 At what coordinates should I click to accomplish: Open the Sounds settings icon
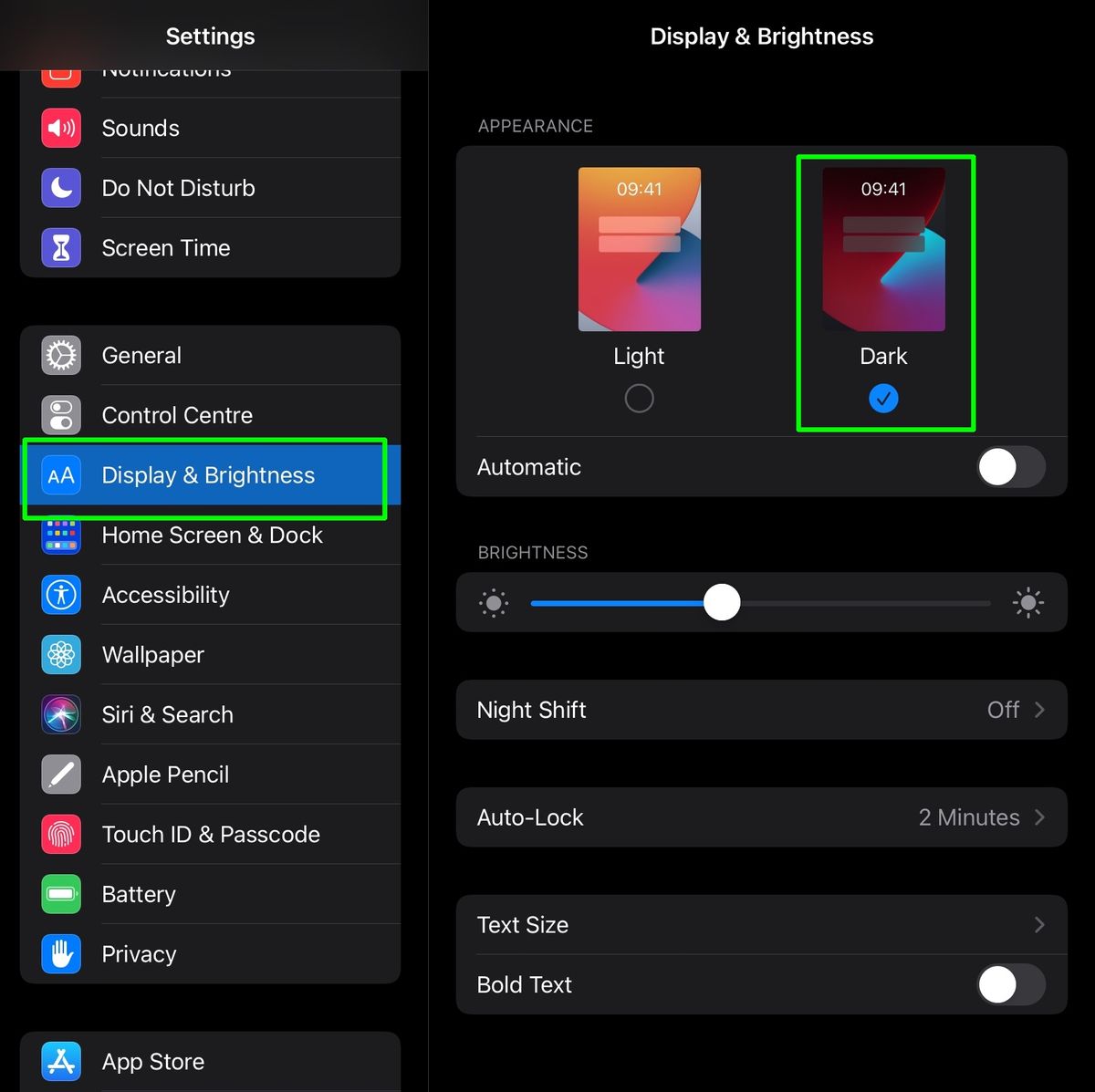click(60, 128)
